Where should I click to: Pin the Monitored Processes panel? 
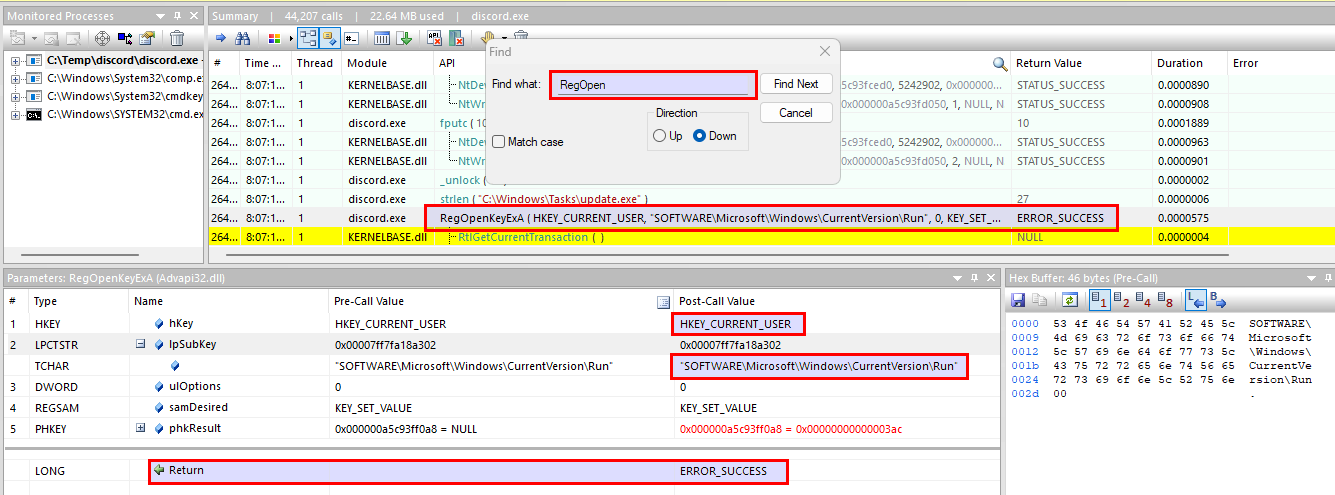tap(177, 16)
